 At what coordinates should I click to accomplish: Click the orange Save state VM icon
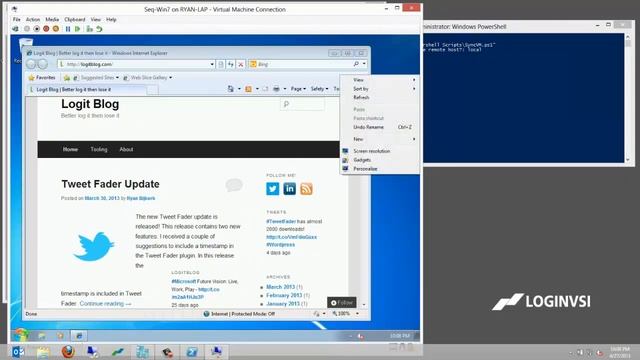(x=56, y=29)
